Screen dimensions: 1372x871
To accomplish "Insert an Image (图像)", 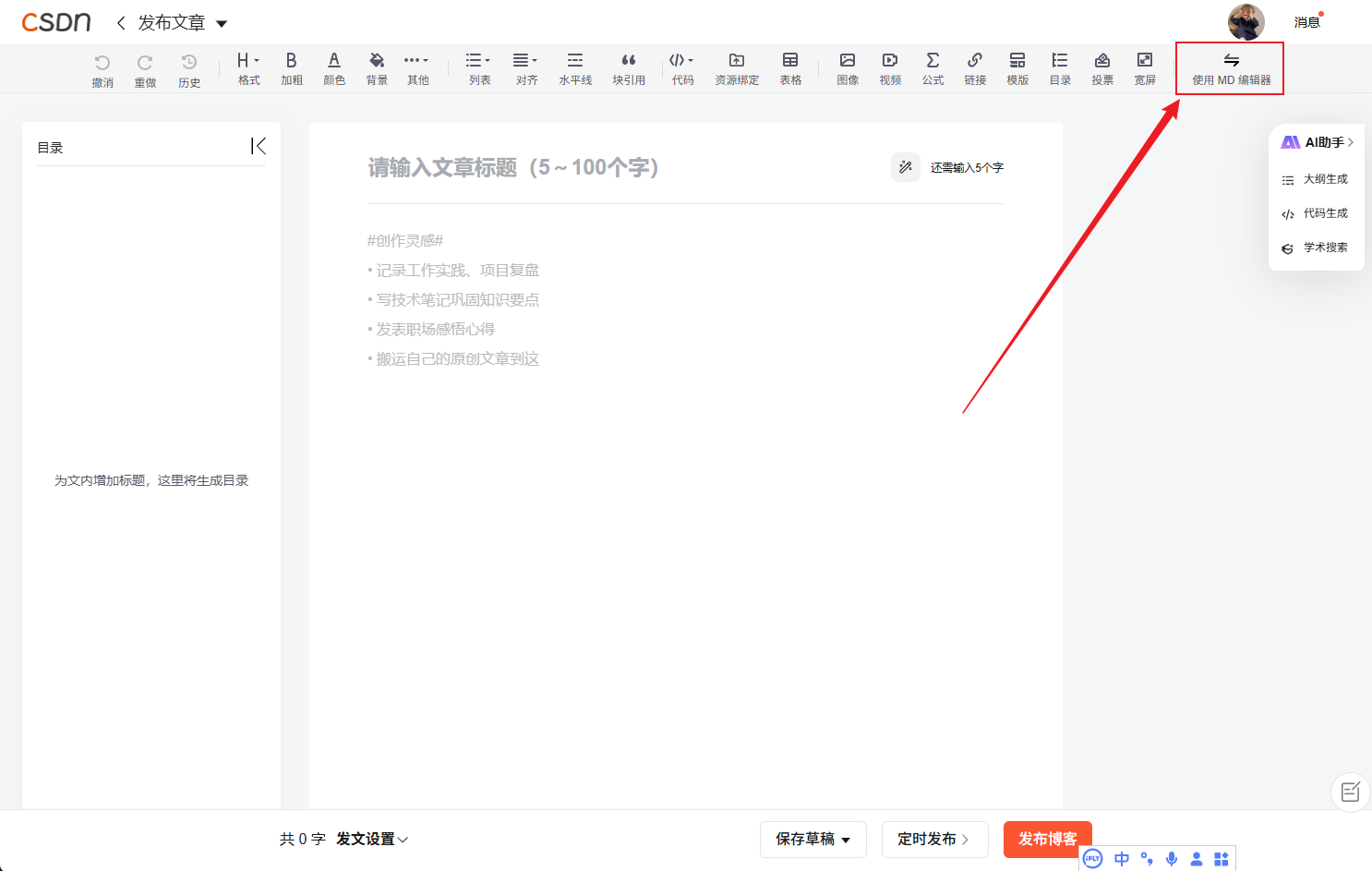I will [848, 68].
